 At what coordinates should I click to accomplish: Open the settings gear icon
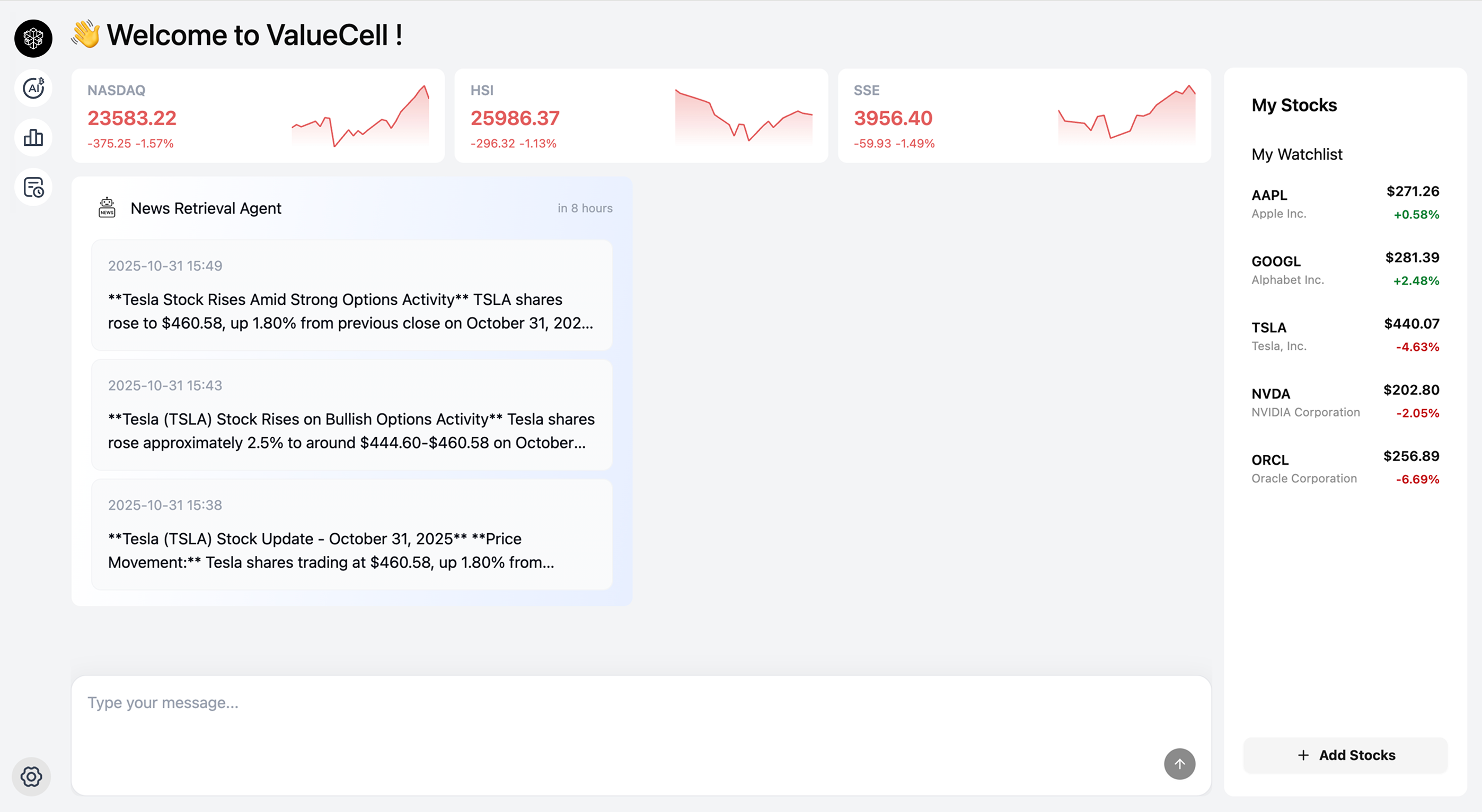[32, 776]
